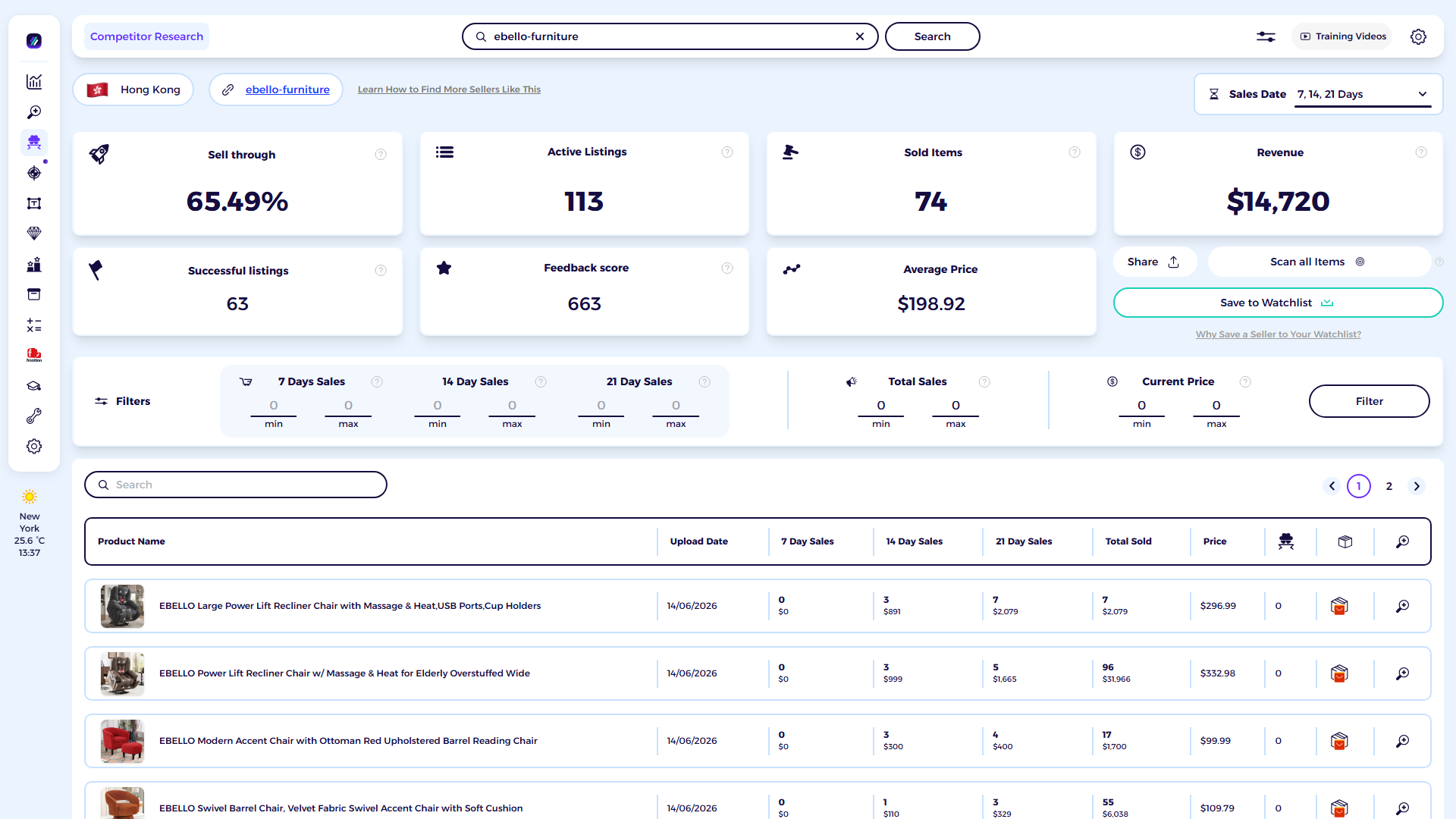This screenshot has height=819, width=1456.
Task: Open the top-right settings gear
Action: point(1418,36)
